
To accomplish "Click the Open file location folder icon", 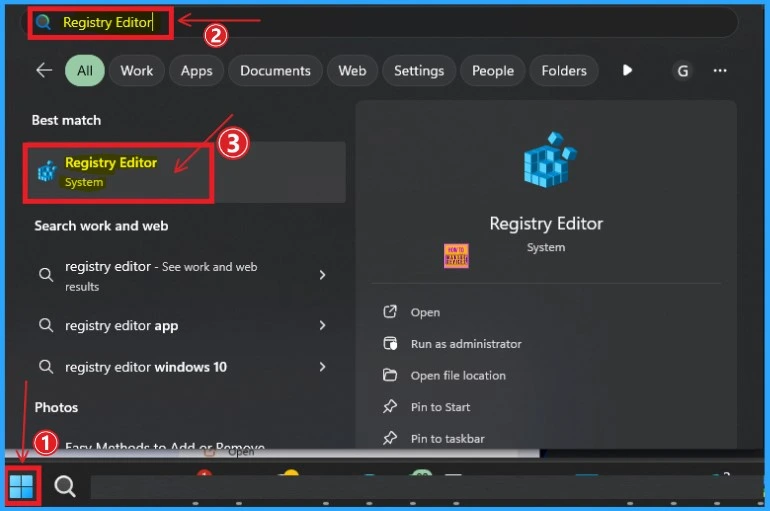I will coord(390,375).
